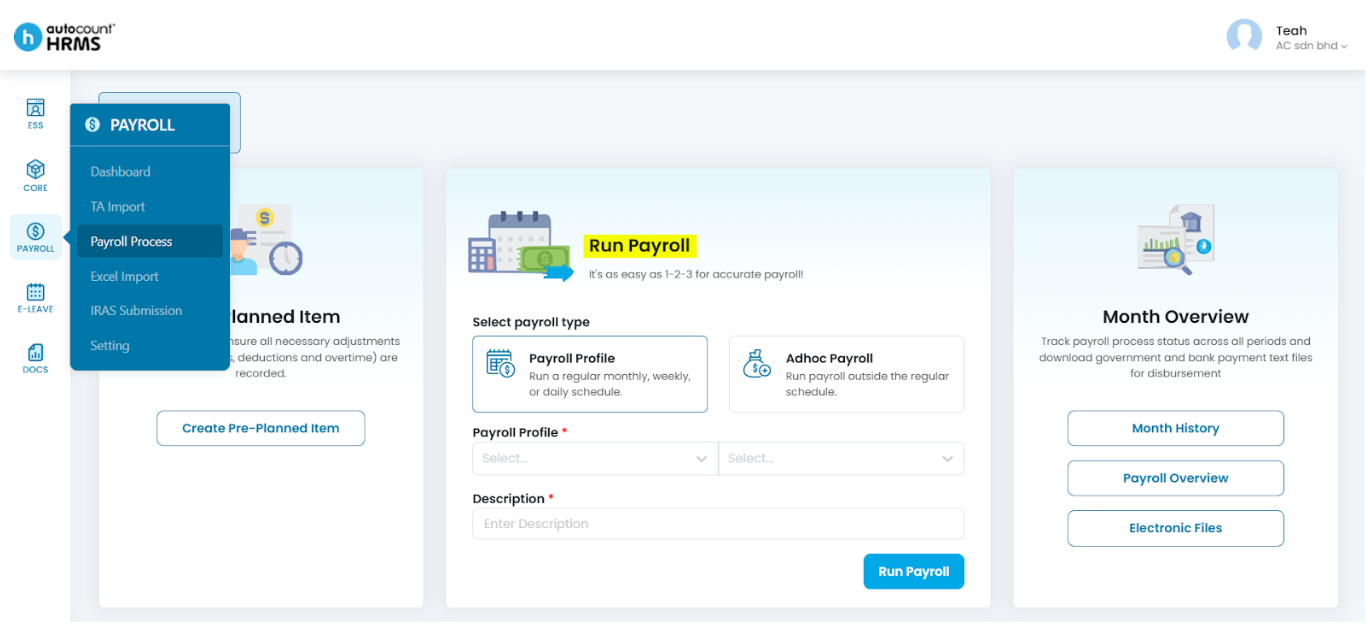The width and height of the screenshot is (1367, 624).
Task: Open TA Import menu item
Action: [x=150, y=207]
